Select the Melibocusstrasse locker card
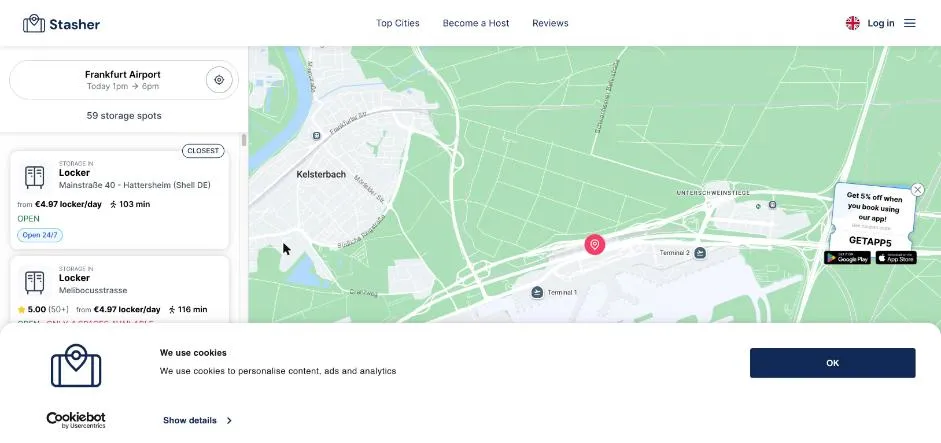This screenshot has height=443, width=941. [x=119, y=290]
